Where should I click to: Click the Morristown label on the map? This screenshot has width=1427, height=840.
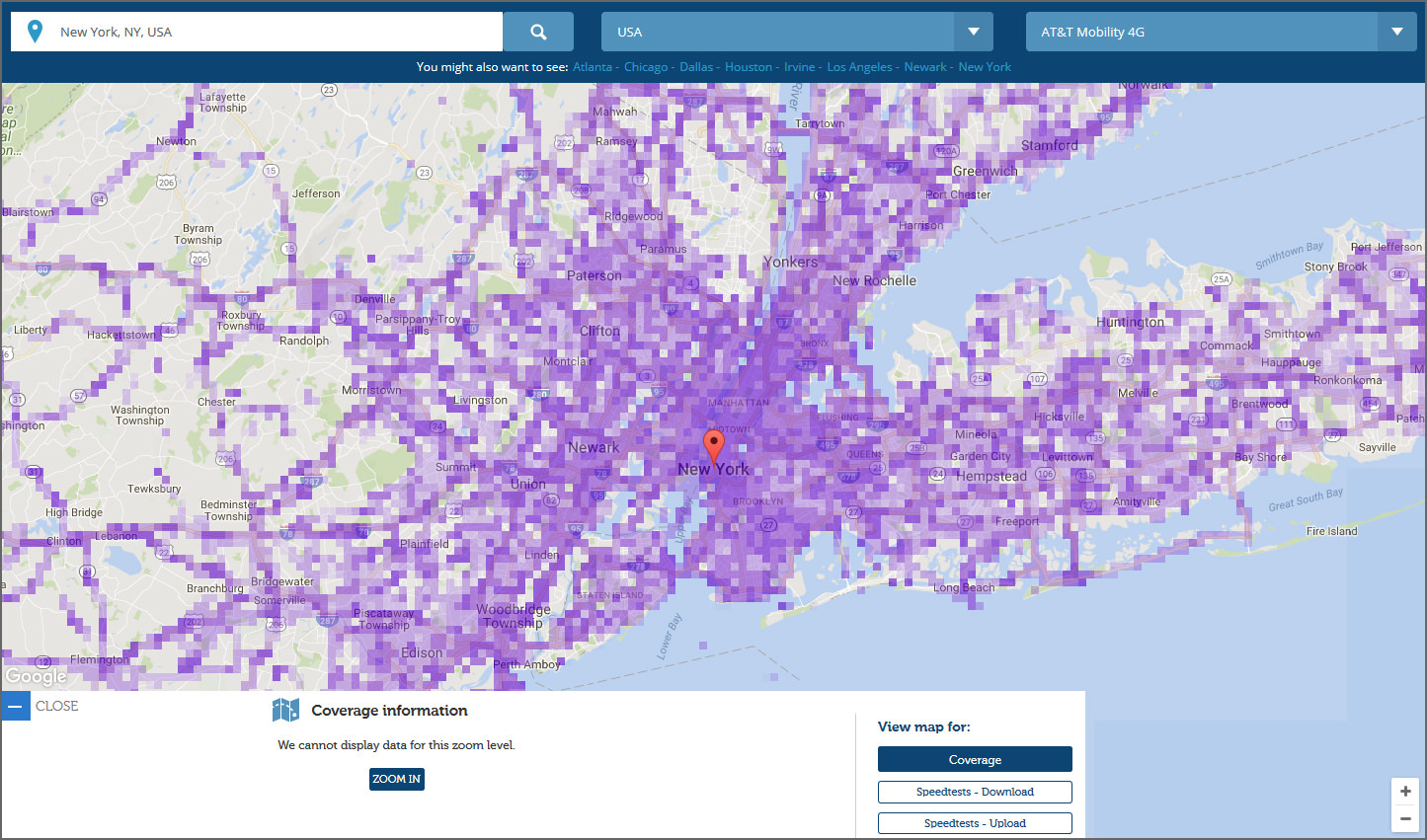point(371,390)
